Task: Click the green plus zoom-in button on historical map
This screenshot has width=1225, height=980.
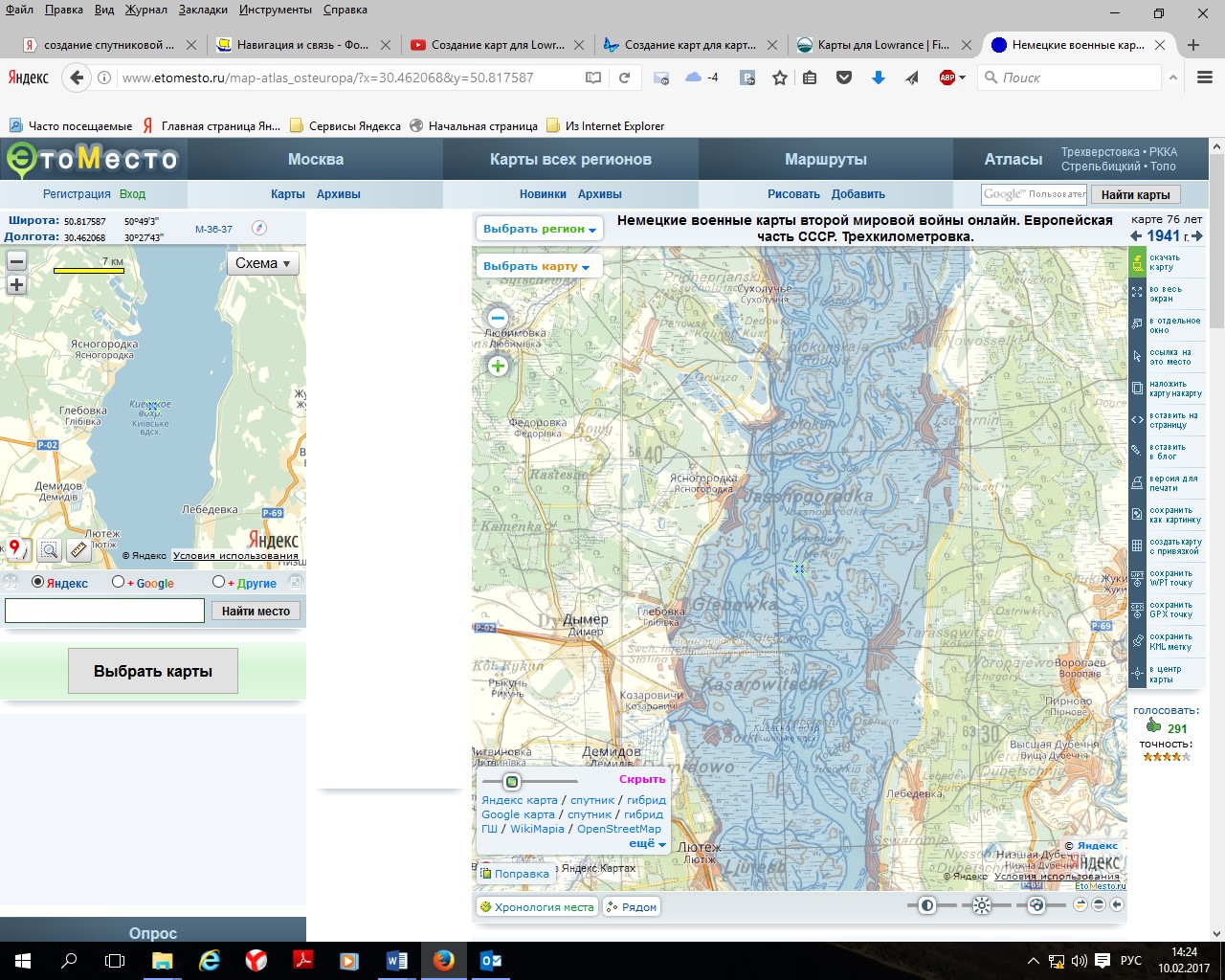Action: point(498,366)
